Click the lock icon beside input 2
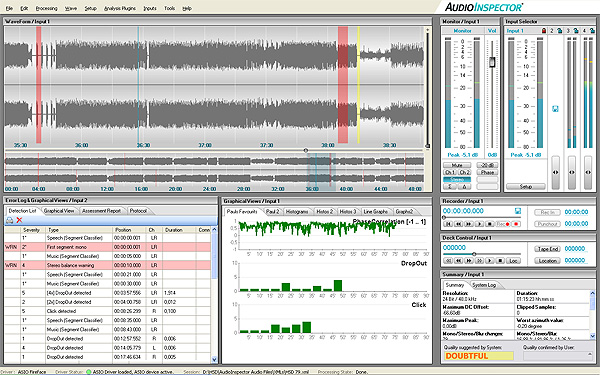The height and width of the screenshot is (375, 600). (x=560, y=31)
